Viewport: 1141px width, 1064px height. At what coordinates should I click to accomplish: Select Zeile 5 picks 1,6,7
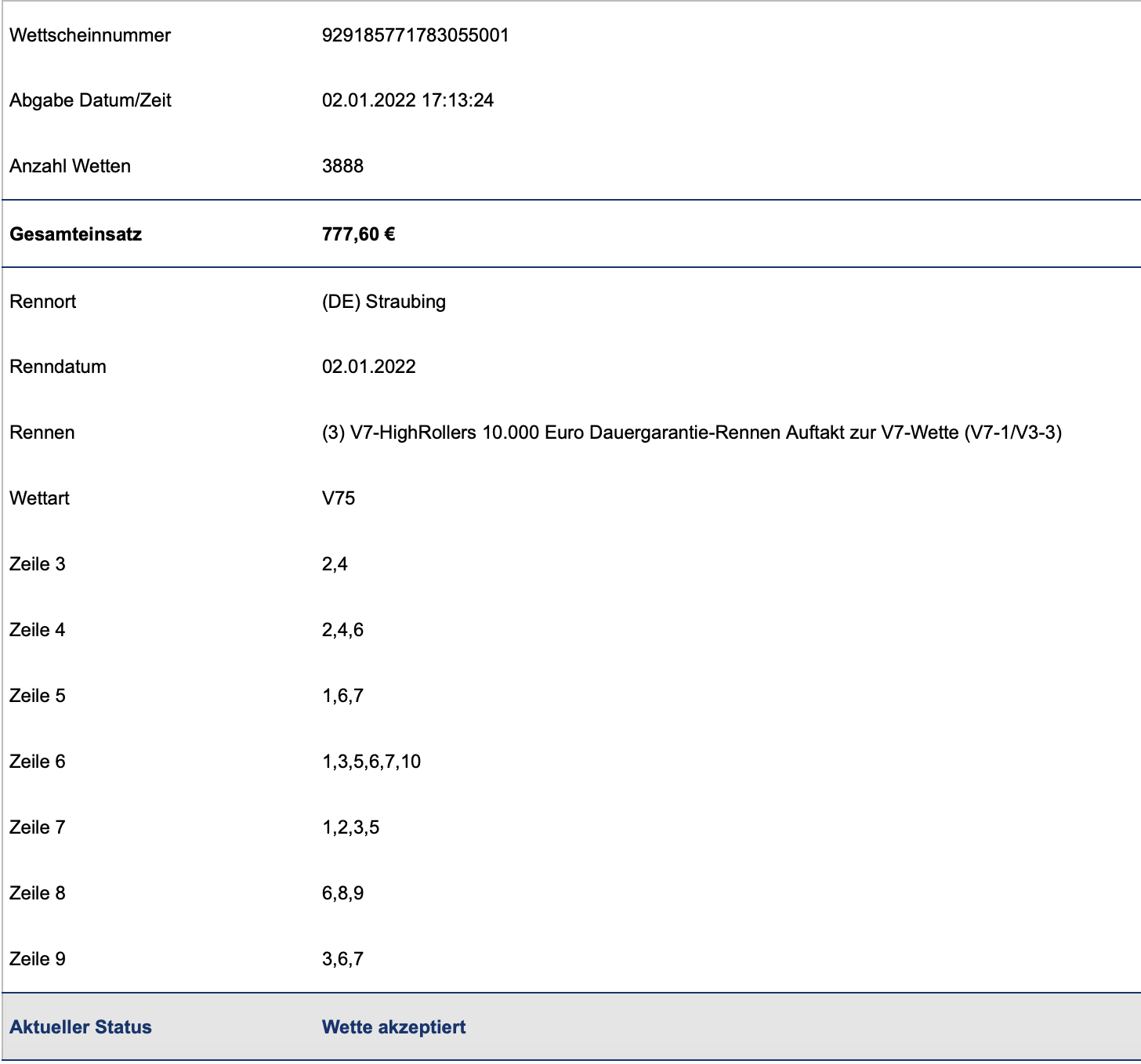[x=342, y=696]
